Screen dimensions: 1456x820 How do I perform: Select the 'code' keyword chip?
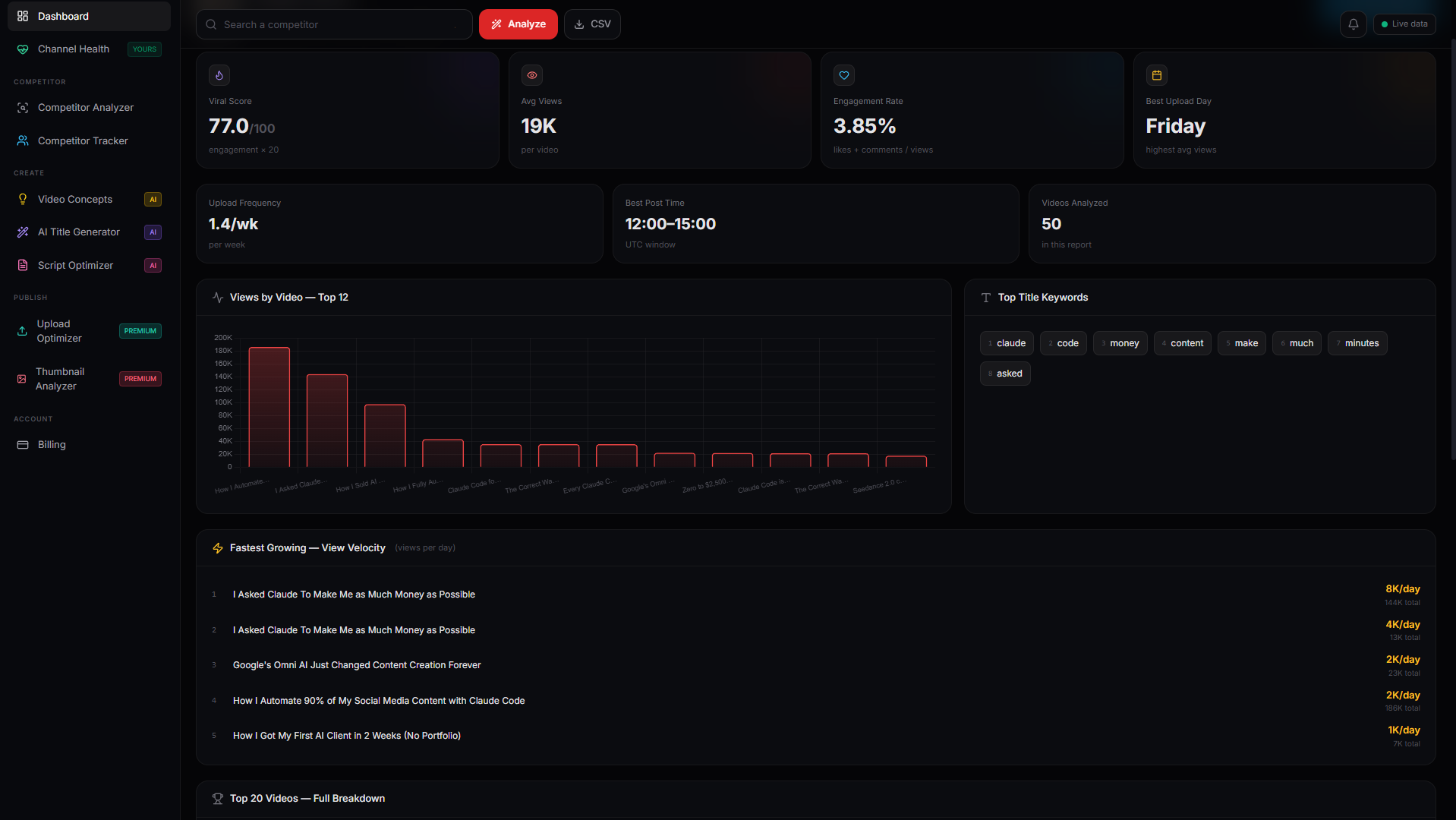(1064, 343)
